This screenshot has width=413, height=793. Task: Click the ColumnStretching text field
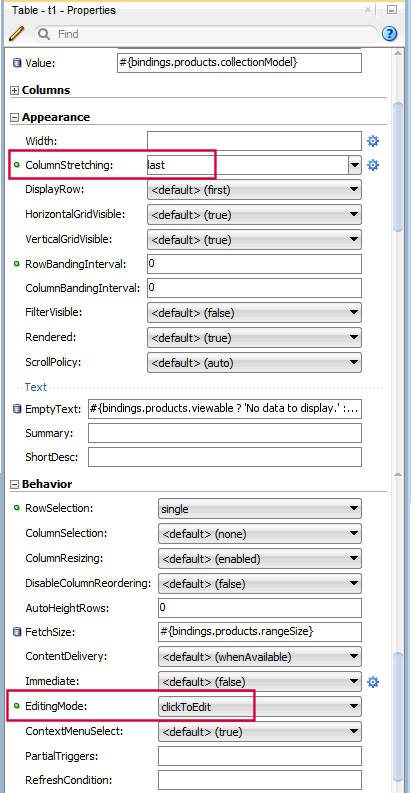pos(247,165)
